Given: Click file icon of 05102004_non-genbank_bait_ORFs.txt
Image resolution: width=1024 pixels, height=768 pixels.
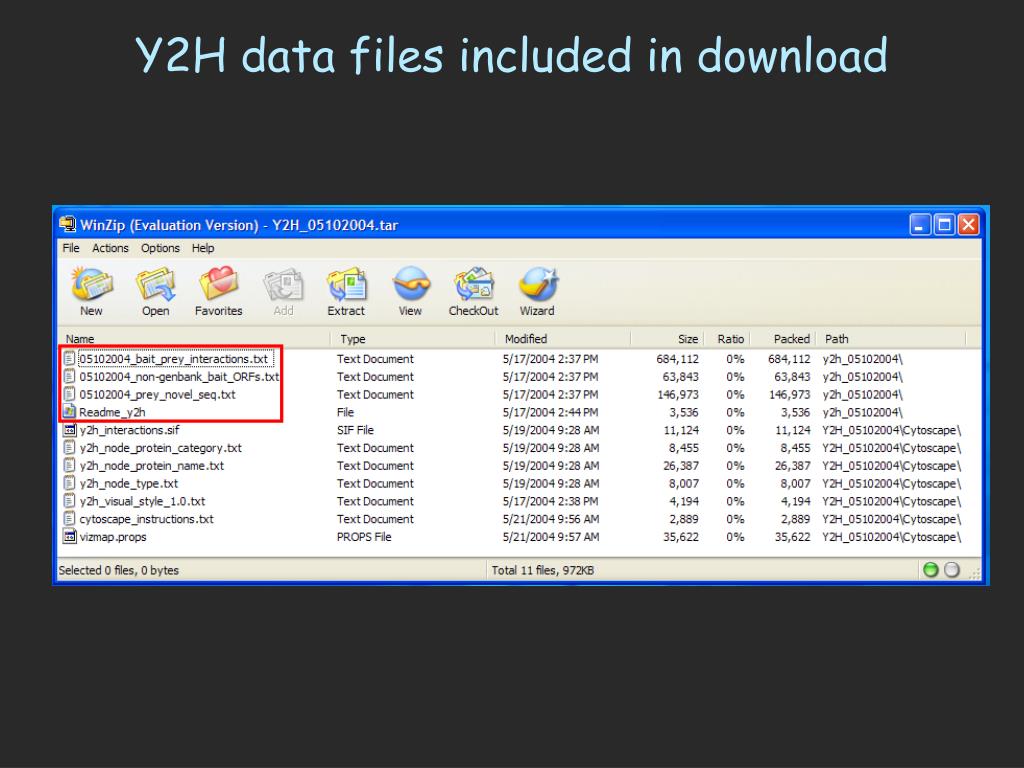Looking at the screenshot, I should [69, 376].
